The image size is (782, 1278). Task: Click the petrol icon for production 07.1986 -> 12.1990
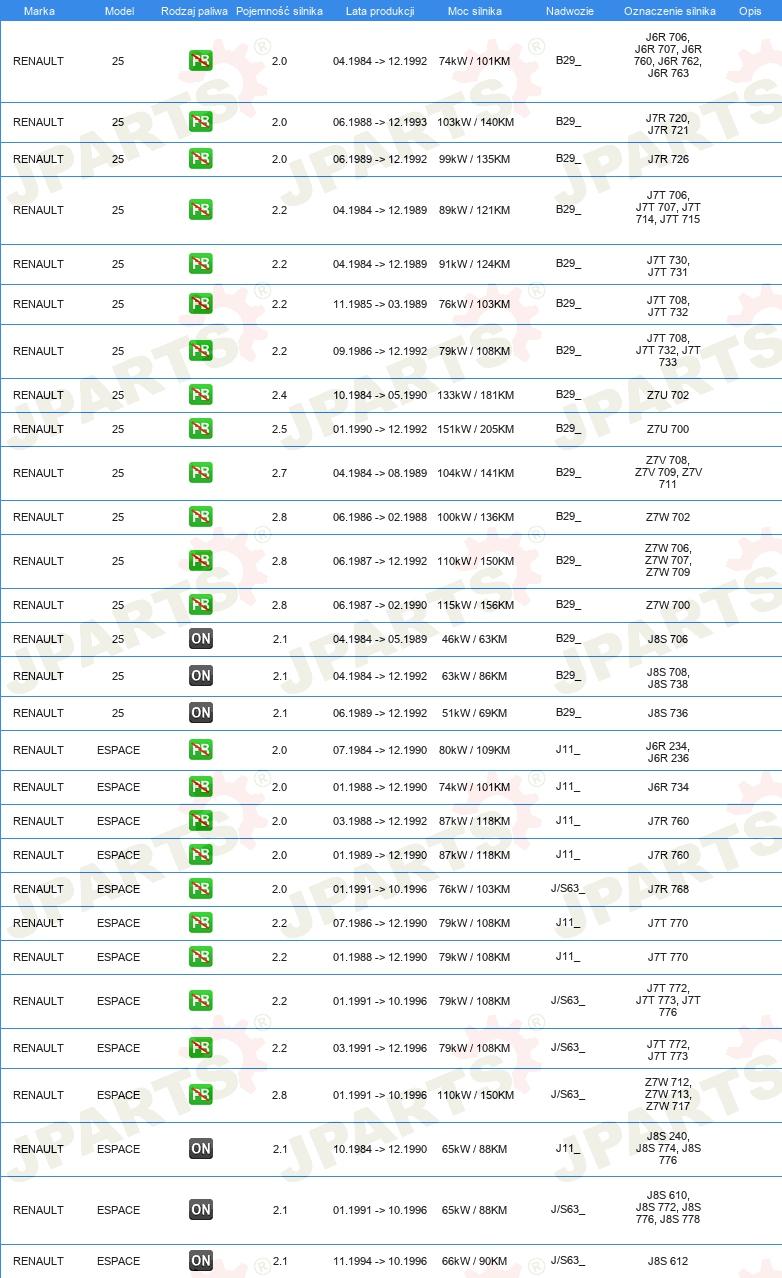201,923
